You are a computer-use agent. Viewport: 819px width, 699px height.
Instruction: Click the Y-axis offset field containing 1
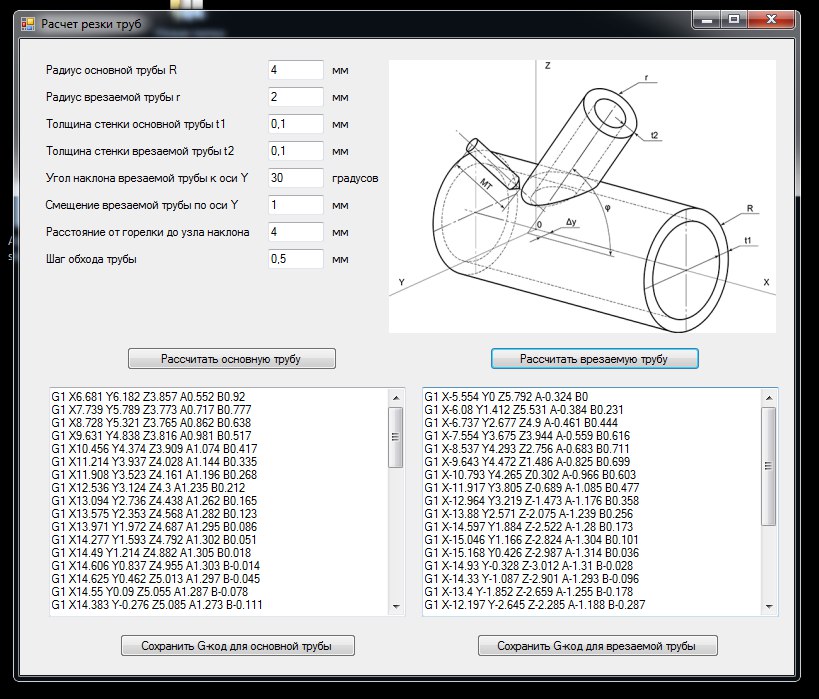click(296, 205)
